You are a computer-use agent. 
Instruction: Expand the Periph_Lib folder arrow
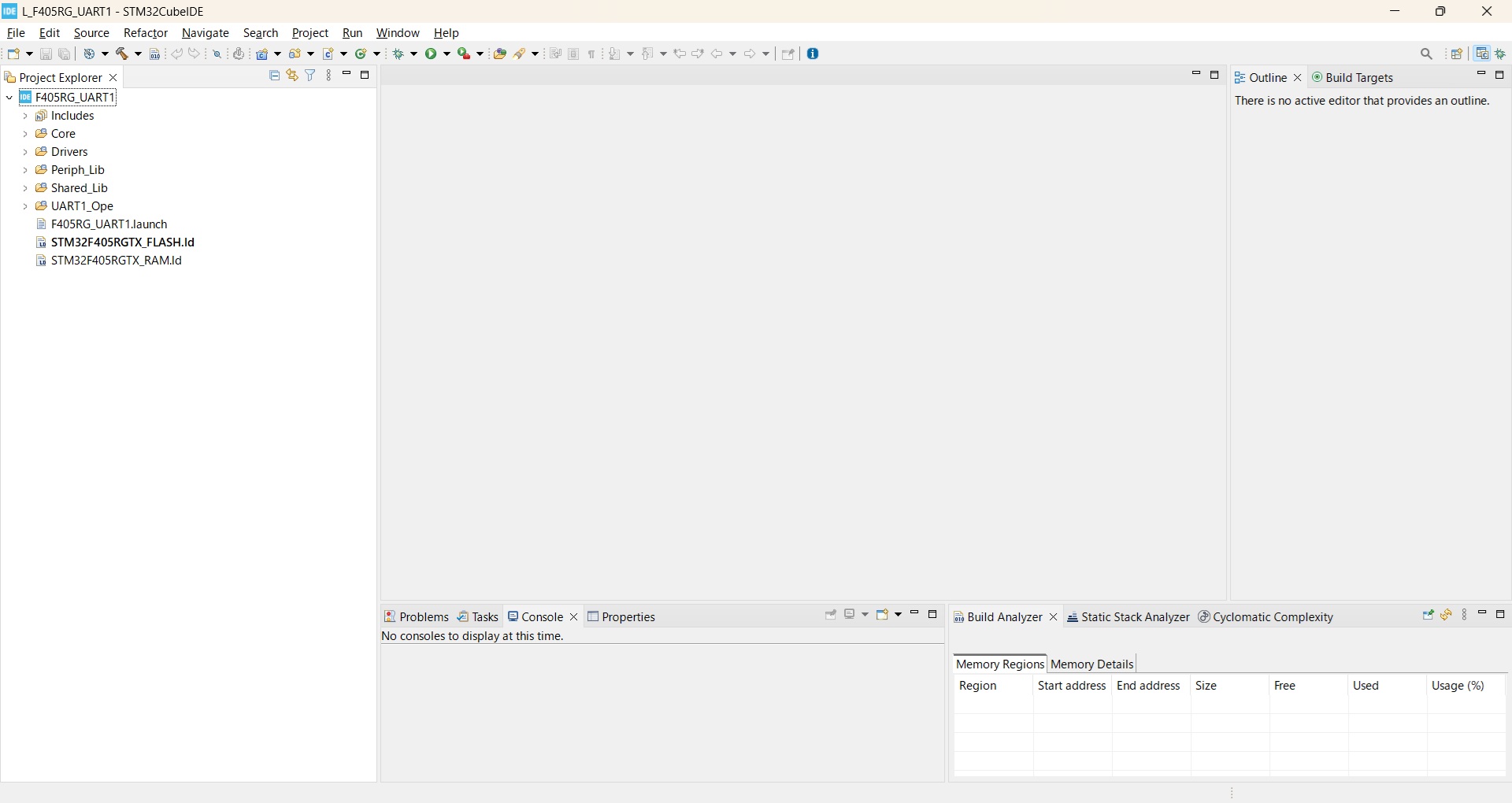click(x=25, y=171)
